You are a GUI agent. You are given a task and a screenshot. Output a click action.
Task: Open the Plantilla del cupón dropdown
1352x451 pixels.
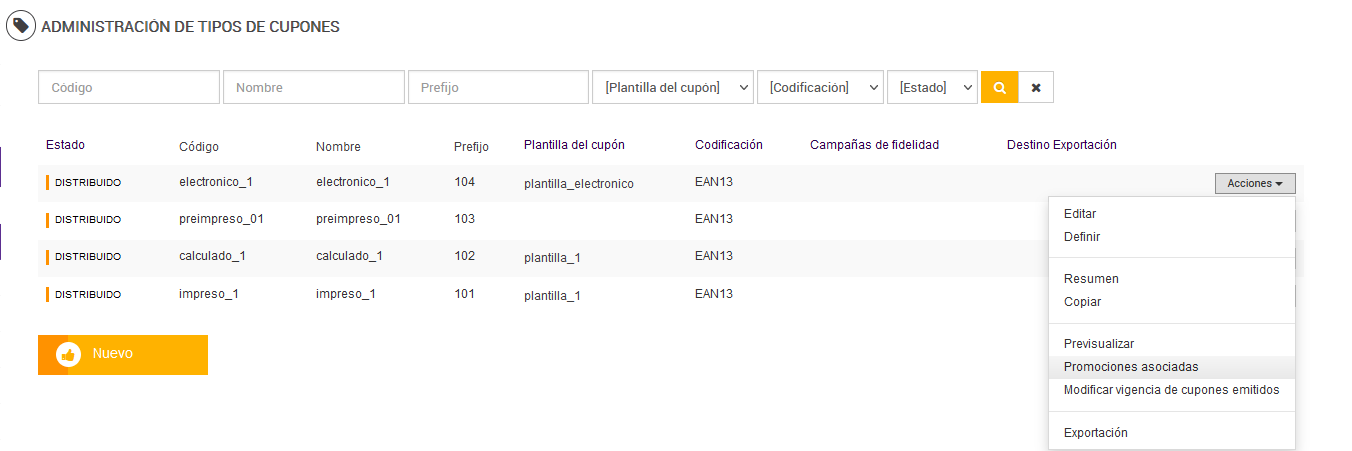click(672, 87)
